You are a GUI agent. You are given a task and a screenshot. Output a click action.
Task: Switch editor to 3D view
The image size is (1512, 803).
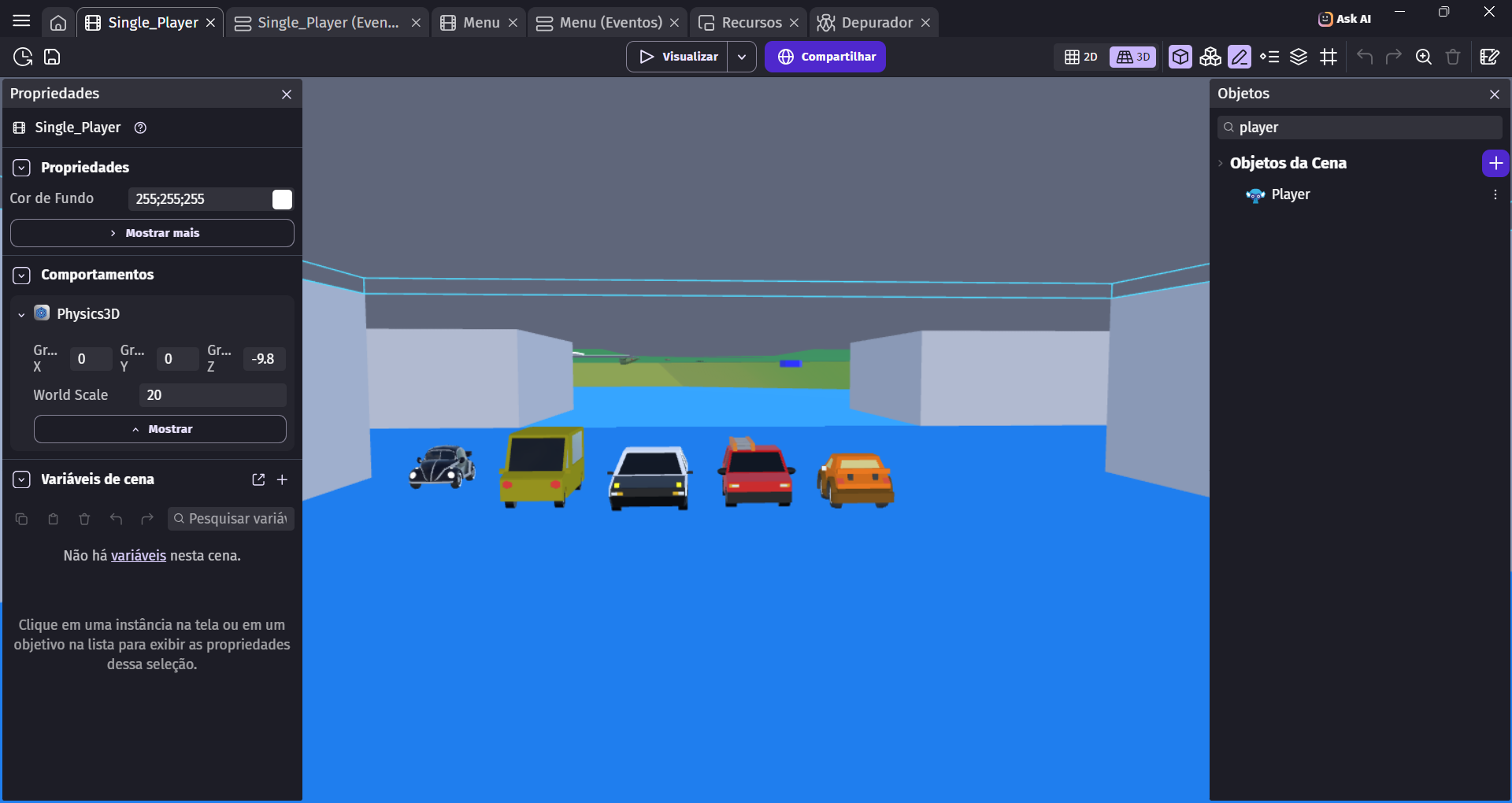pyautogui.click(x=1132, y=57)
